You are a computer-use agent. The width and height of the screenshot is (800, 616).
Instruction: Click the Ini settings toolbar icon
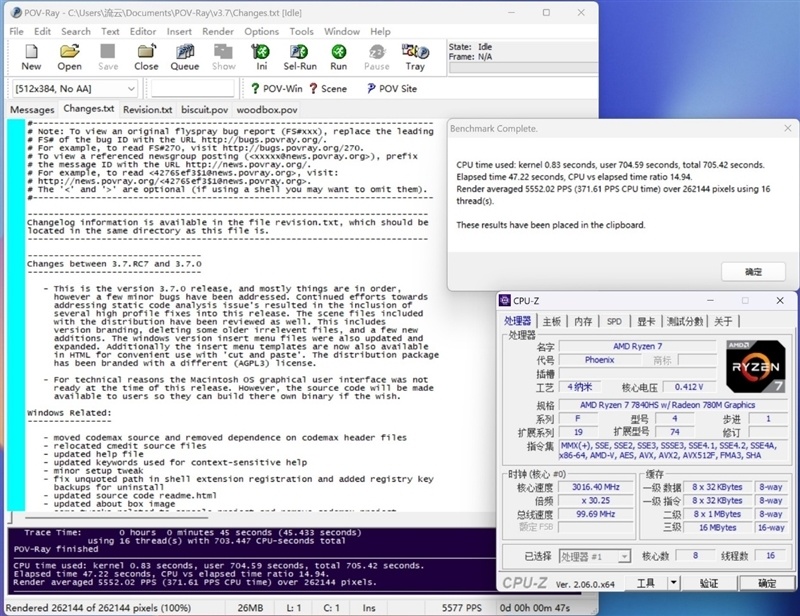point(262,57)
